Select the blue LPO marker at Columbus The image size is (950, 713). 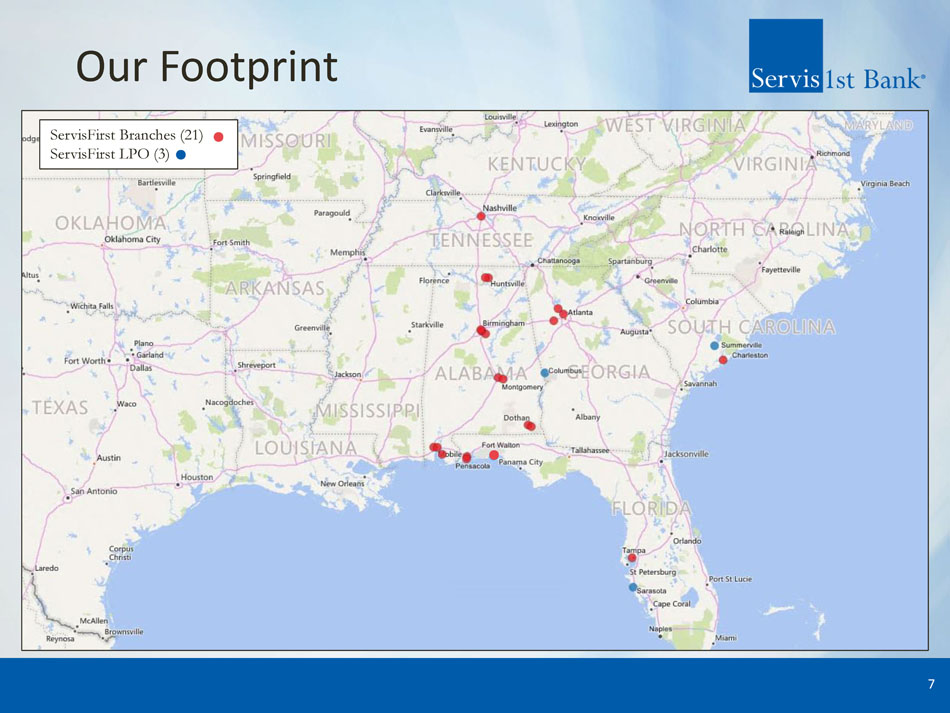tap(545, 373)
